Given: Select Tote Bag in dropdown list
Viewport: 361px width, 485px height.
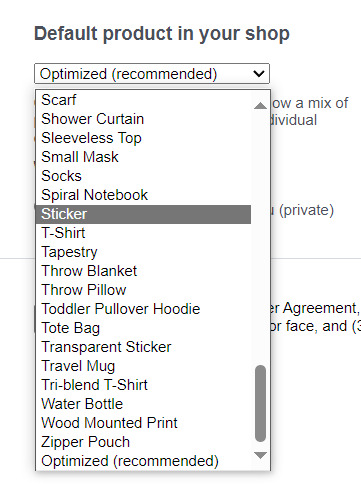Looking at the screenshot, I should coord(143,328).
